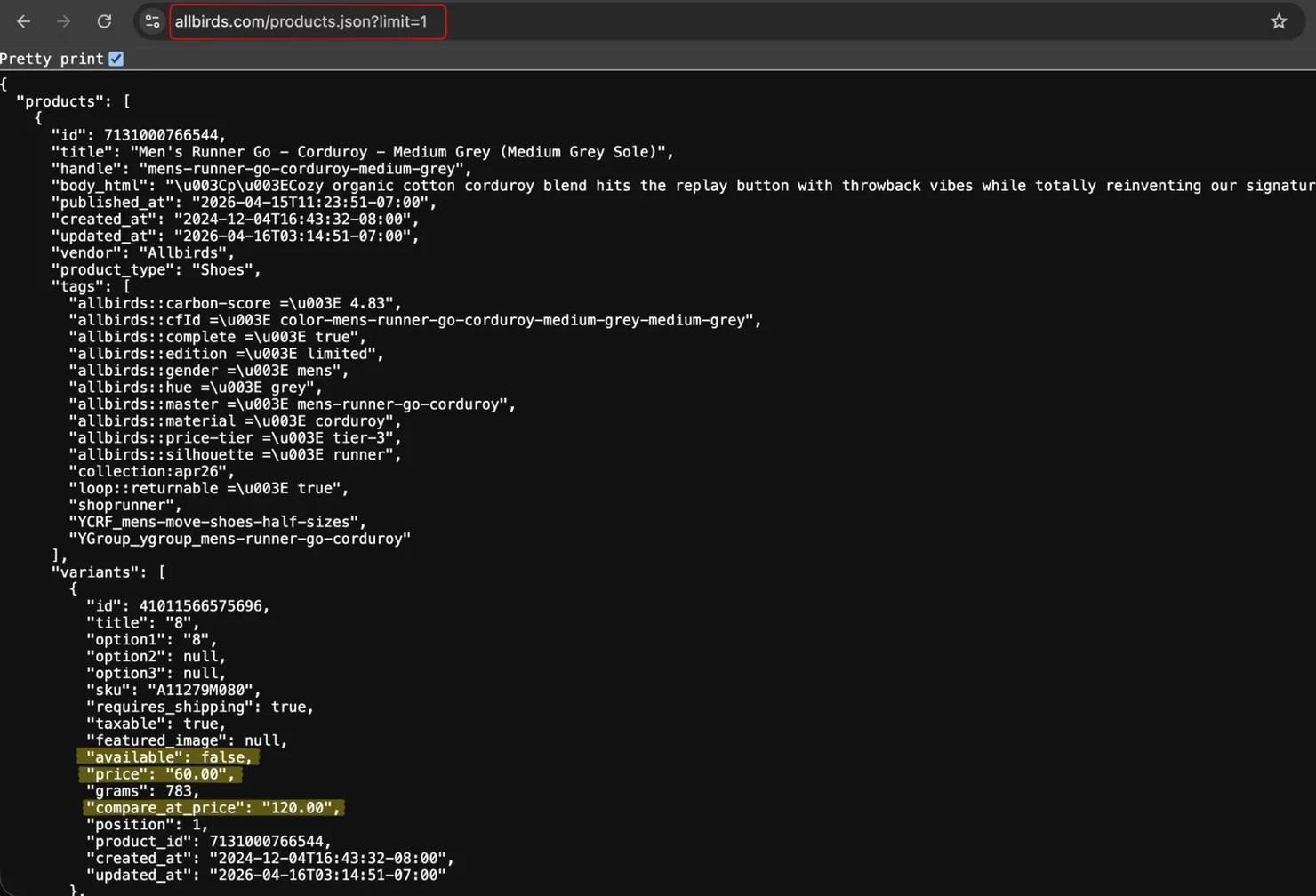
Task: Bookmark this page with the star
Action: [x=1278, y=21]
